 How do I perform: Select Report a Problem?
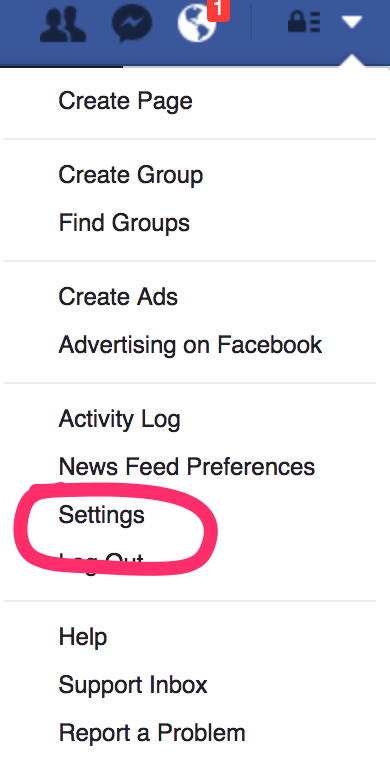pyautogui.click(x=152, y=733)
